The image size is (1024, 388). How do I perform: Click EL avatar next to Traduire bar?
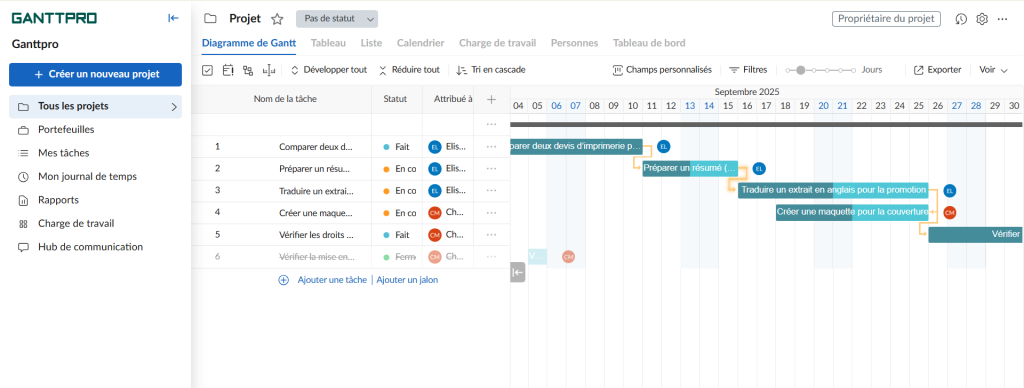pos(950,191)
